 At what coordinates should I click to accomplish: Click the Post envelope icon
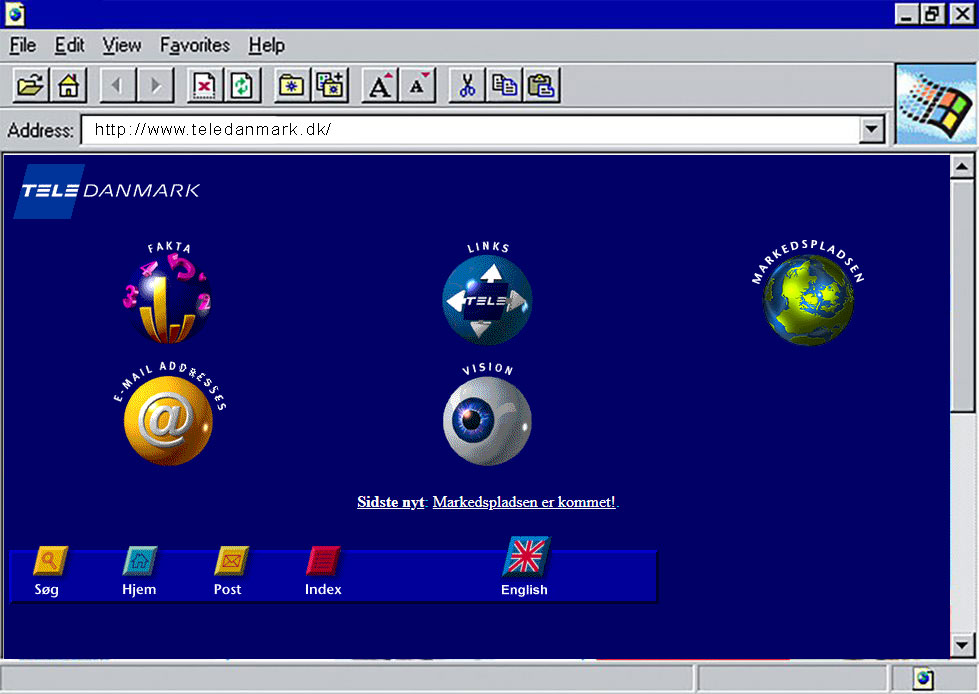pyautogui.click(x=231, y=560)
